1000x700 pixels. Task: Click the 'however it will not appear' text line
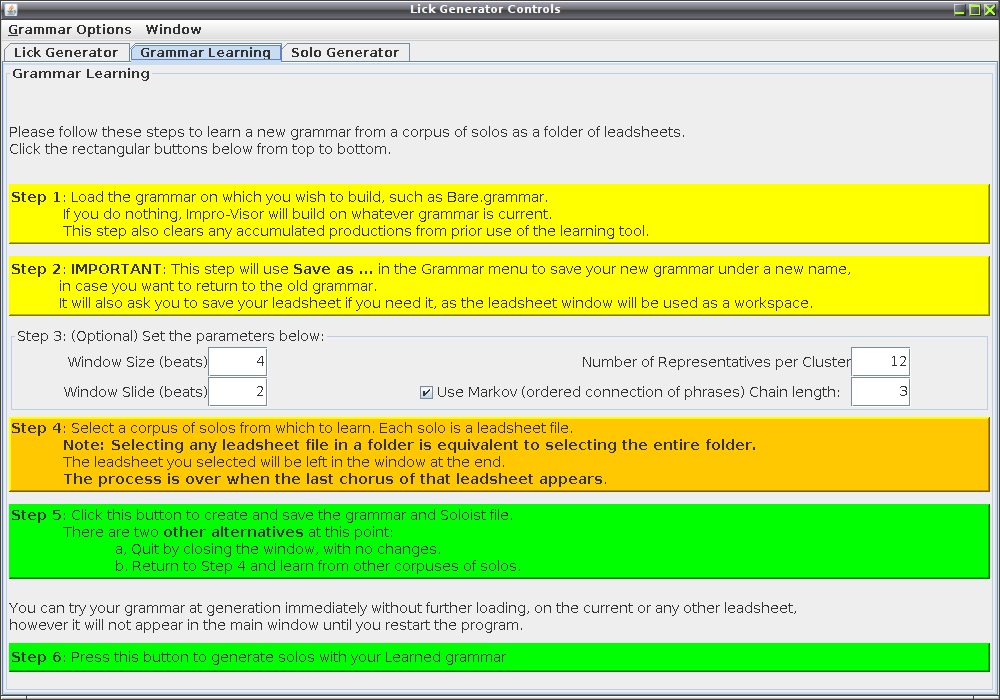(266, 625)
